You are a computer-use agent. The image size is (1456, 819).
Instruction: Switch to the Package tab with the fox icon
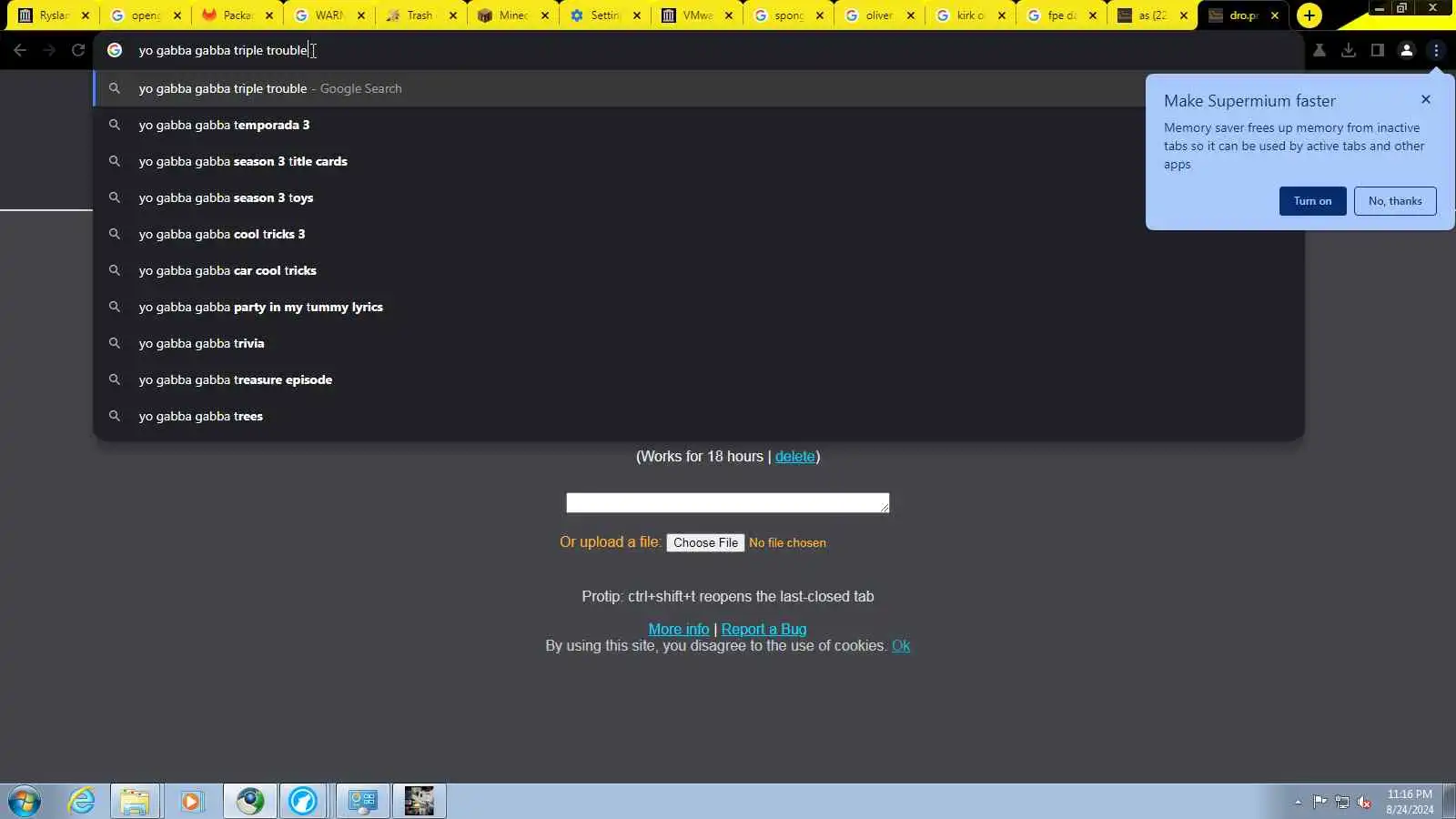[237, 15]
